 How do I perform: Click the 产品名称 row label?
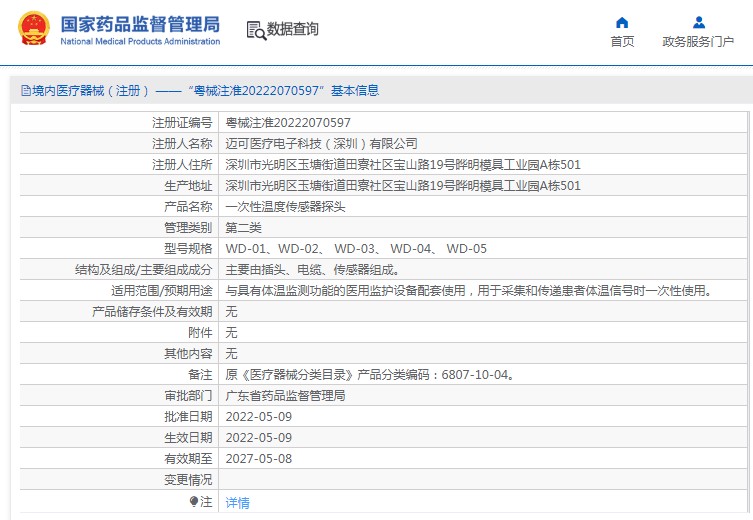tap(188, 207)
